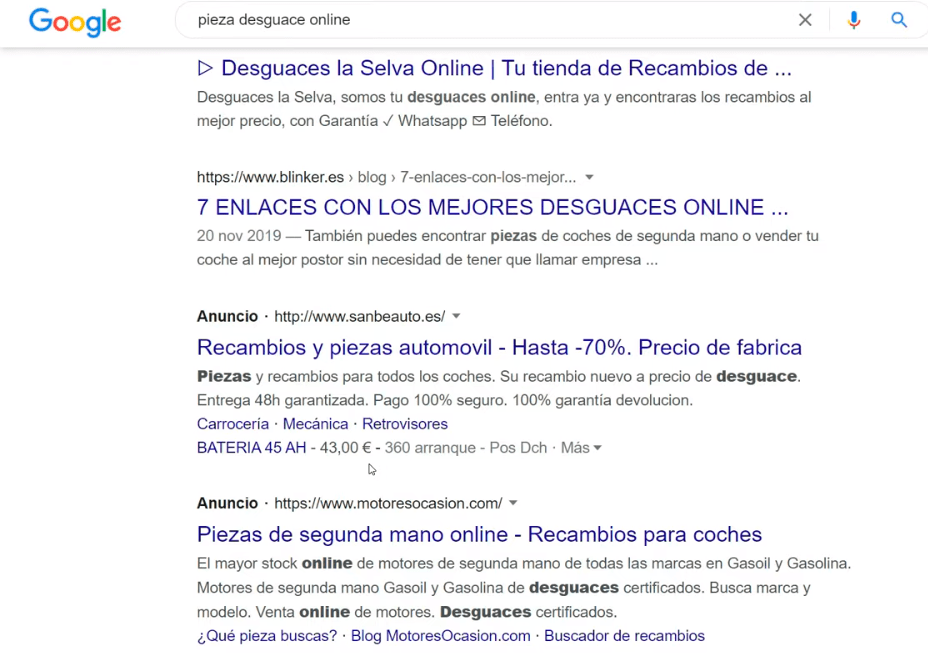The height and width of the screenshot is (661, 928).
Task: Click the Google logo
Action: [75, 21]
